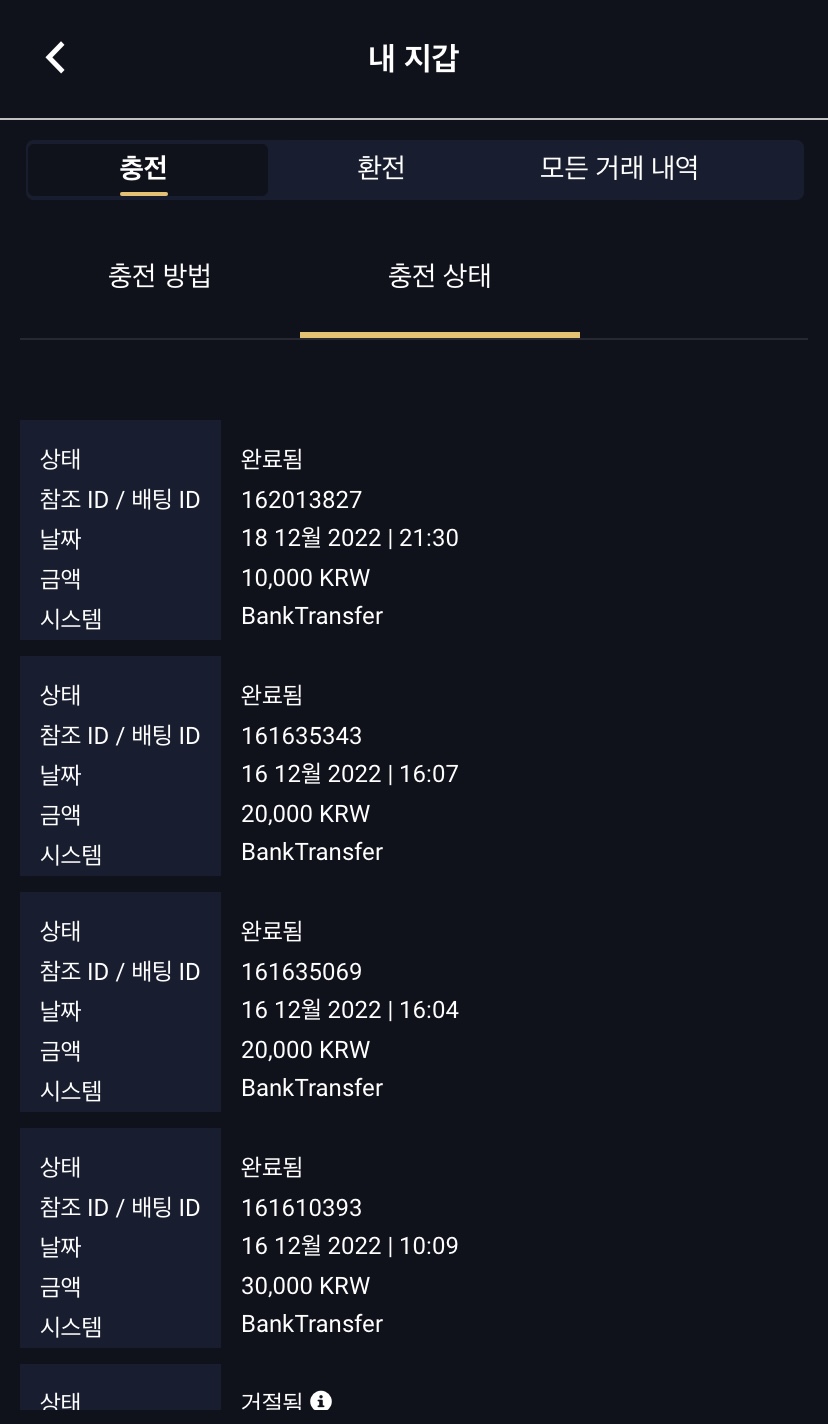Click reference ID 161635069
The width and height of the screenshot is (828, 1424).
pos(302,971)
